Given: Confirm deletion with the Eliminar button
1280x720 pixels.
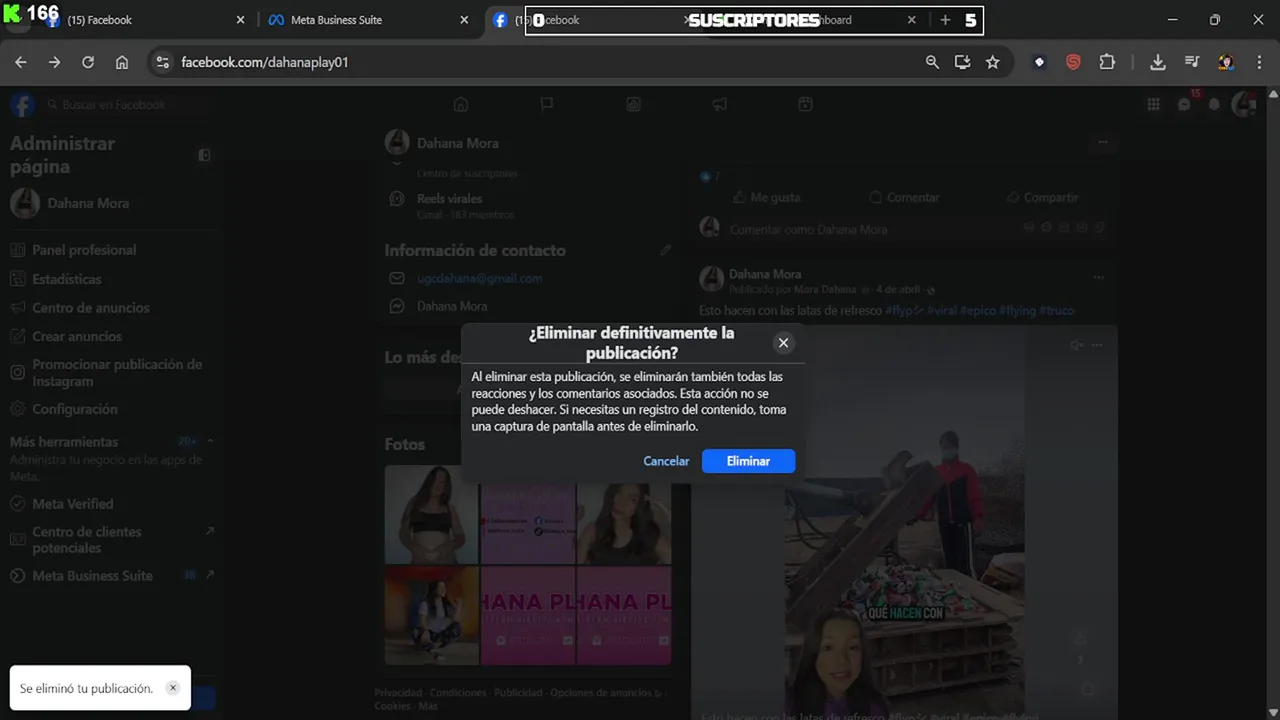Looking at the screenshot, I should click(x=748, y=461).
